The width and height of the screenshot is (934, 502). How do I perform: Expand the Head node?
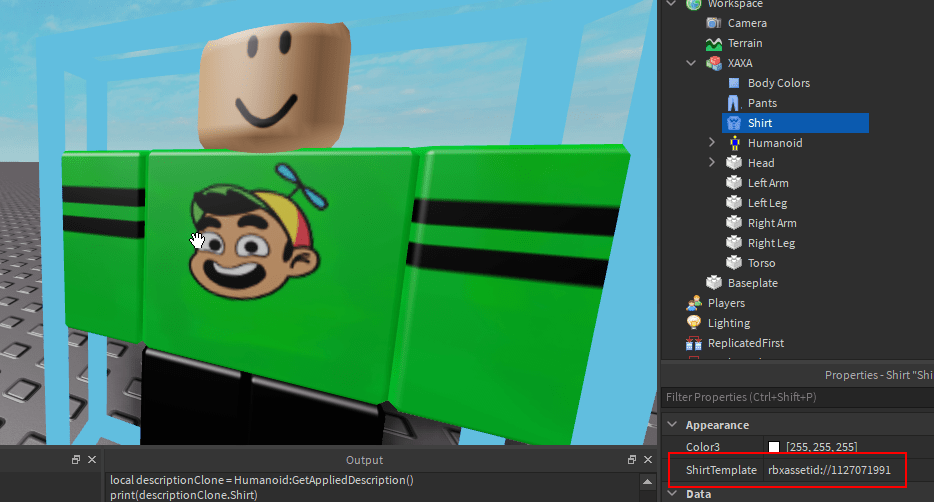712,163
